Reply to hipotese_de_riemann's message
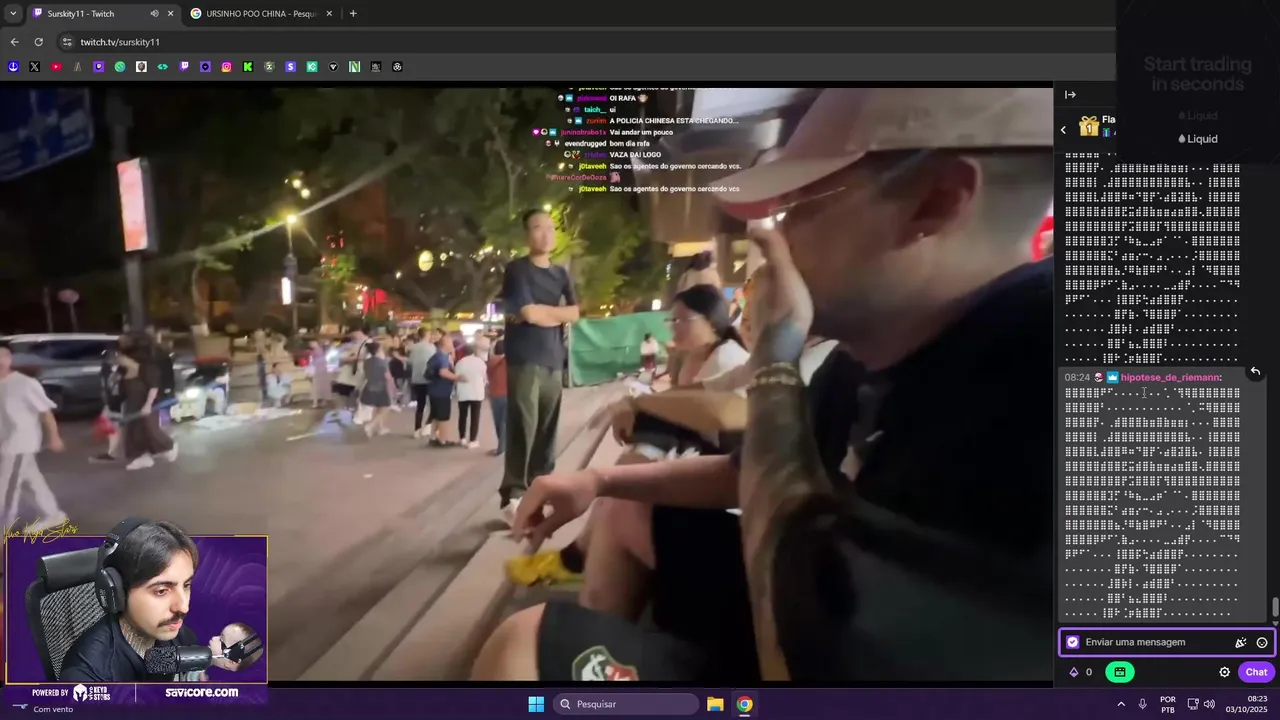The height and width of the screenshot is (720, 1280). coord(1255,371)
